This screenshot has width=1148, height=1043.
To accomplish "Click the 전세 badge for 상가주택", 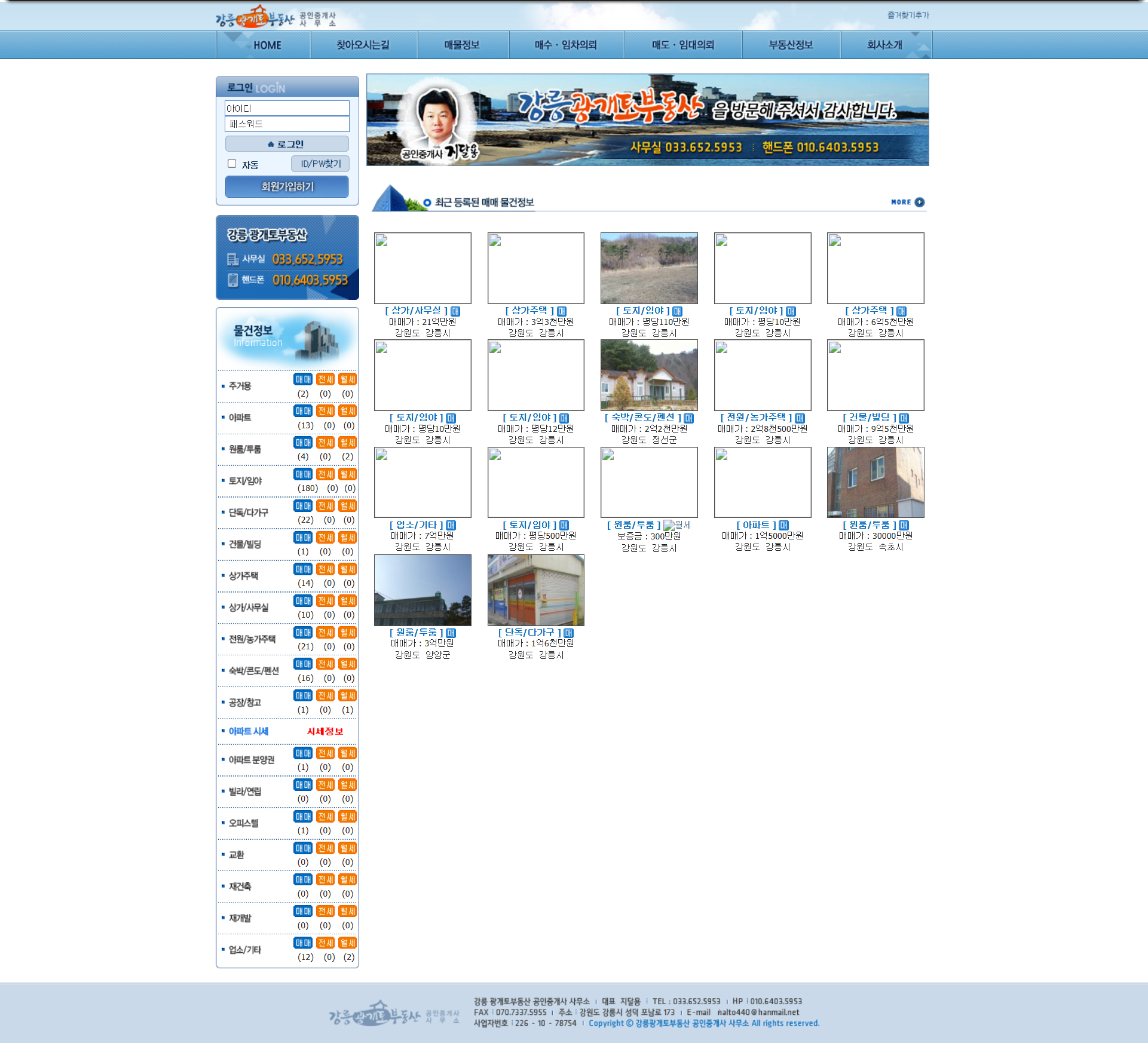I will 326,569.
